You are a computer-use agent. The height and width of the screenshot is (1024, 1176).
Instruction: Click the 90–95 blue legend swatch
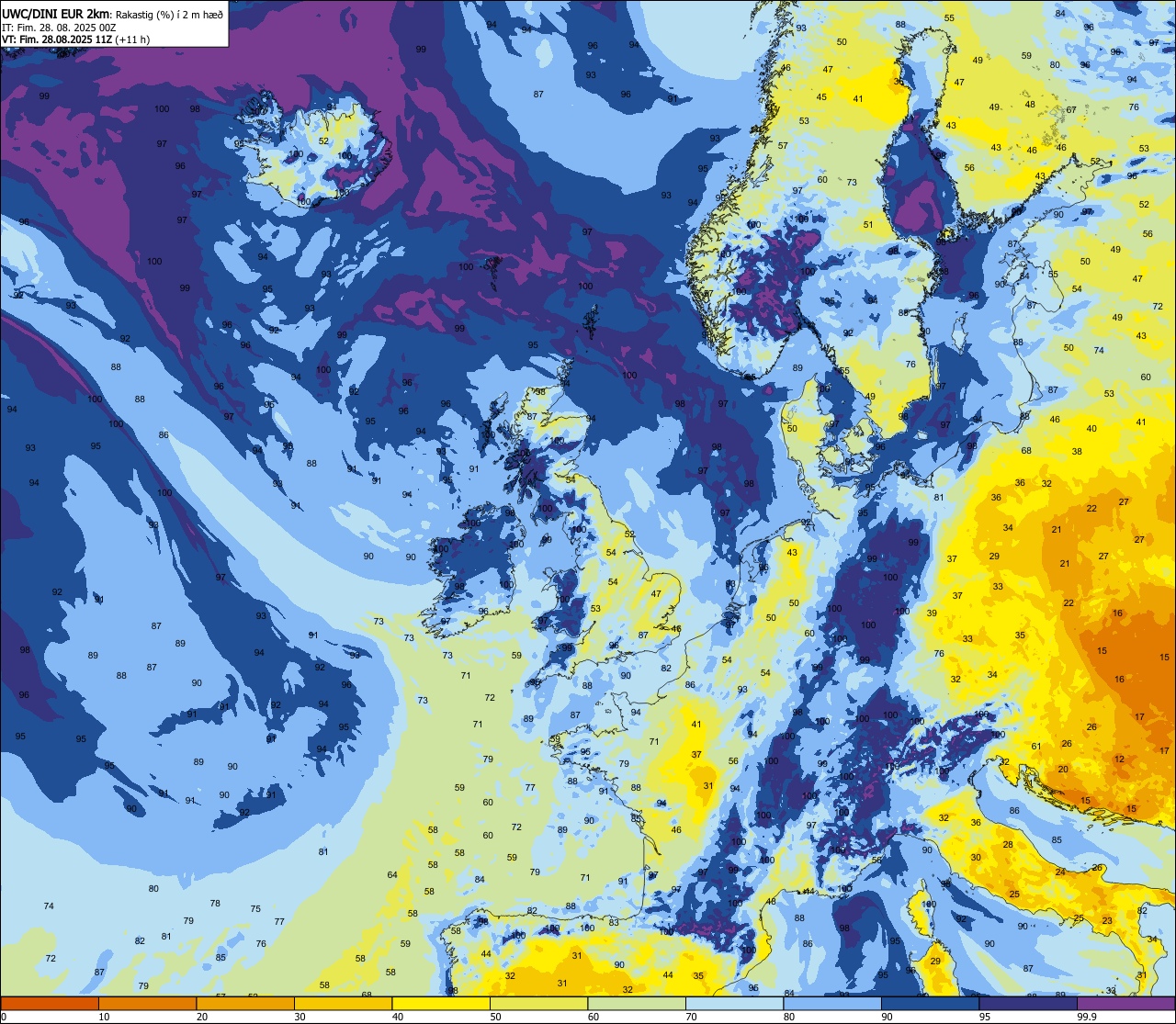[x=930, y=1003]
